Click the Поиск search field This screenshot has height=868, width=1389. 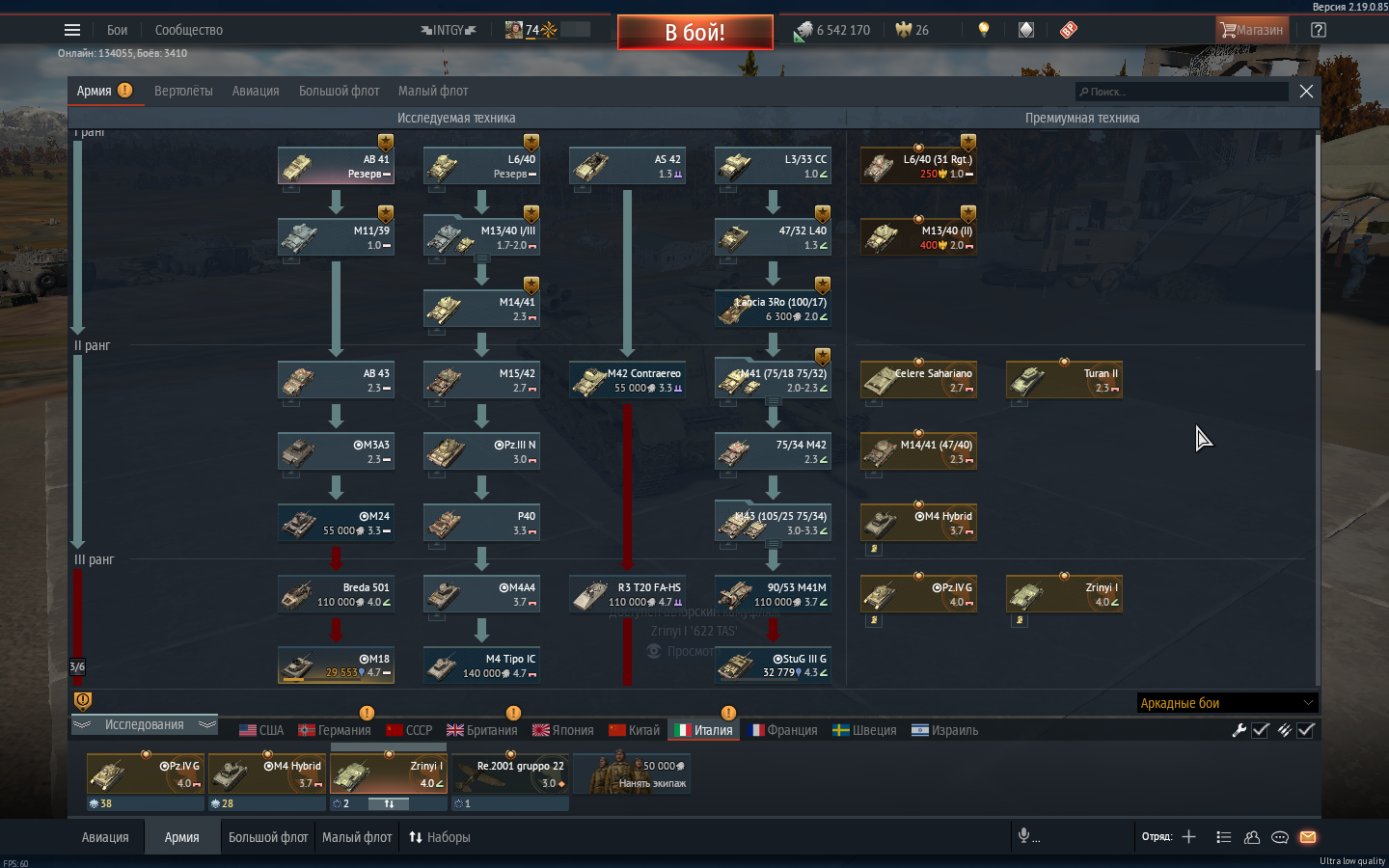click(x=1182, y=92)
